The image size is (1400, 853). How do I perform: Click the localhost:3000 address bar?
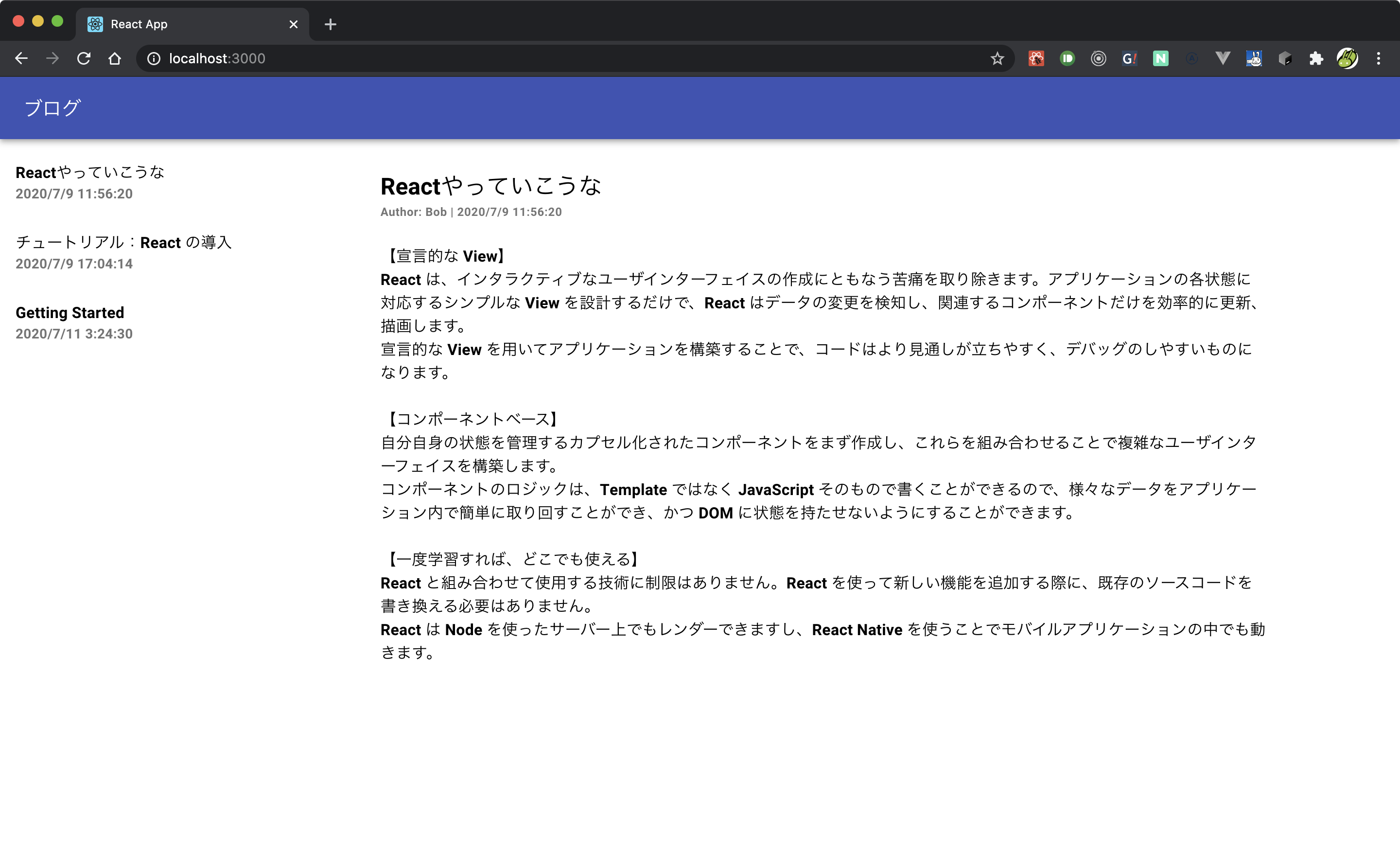point(511,58)
